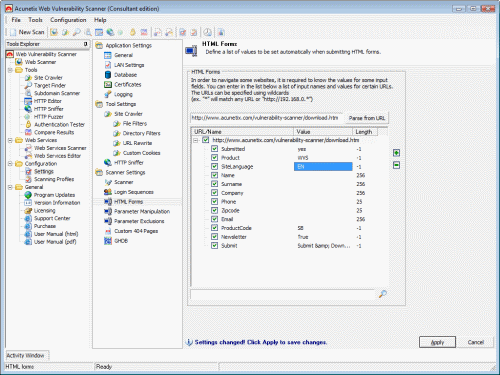
Task: Open the Configuration menu
Action: pos(68,20)
